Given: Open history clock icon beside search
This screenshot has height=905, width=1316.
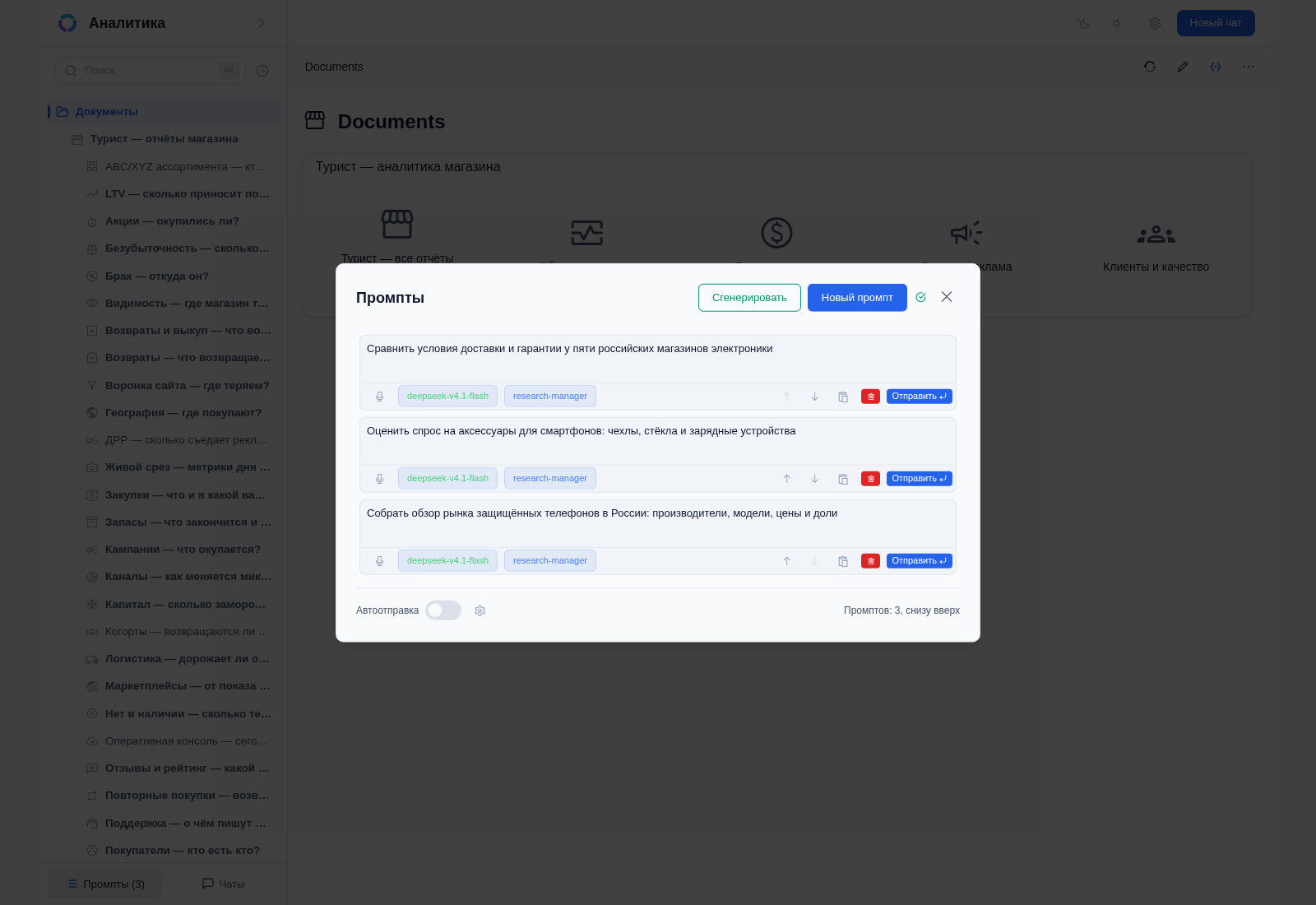Looking at the screenshot, I should click(x=262, y=71).
